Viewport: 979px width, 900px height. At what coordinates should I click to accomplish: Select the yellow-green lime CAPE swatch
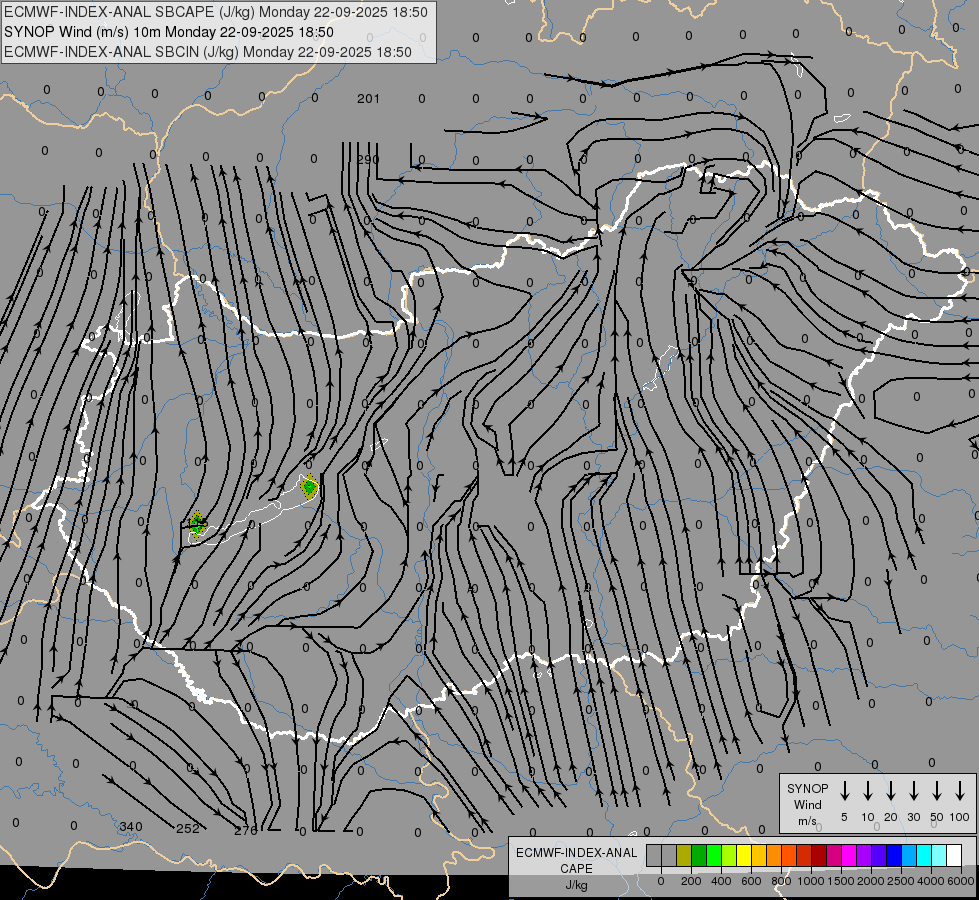729,855
